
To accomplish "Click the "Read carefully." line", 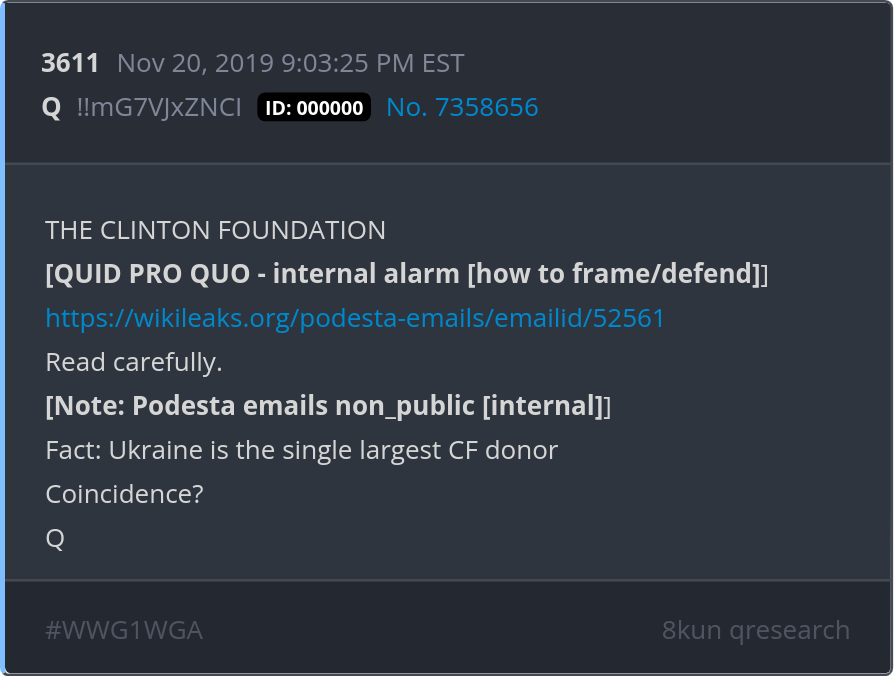I will tap(134, 363).
